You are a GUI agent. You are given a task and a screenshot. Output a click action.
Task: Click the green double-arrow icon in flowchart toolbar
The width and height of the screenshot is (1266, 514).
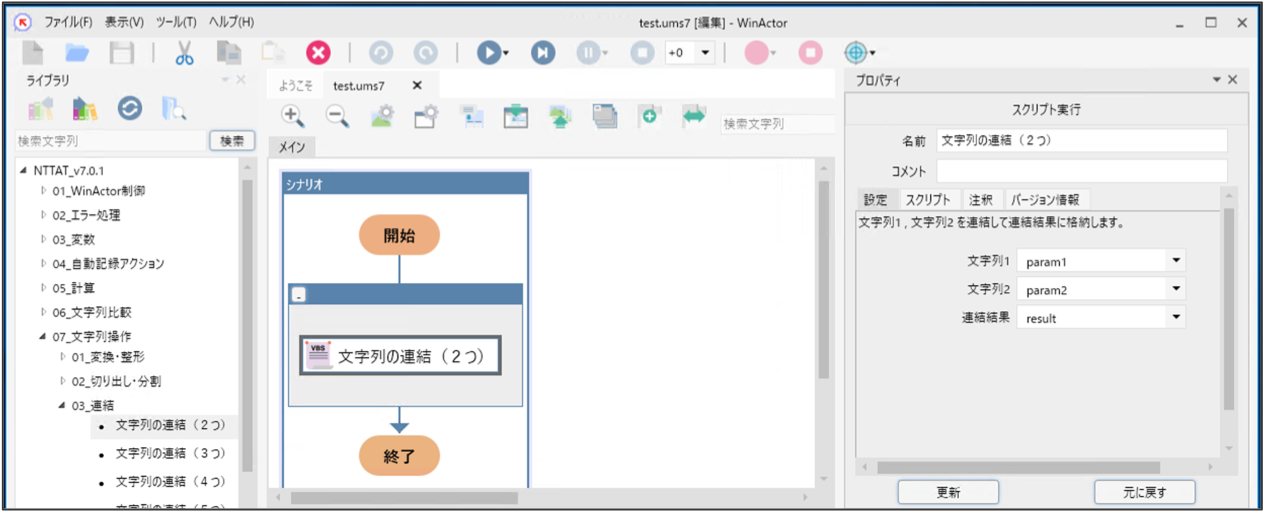pyautogui.click(x=694, y=116)
